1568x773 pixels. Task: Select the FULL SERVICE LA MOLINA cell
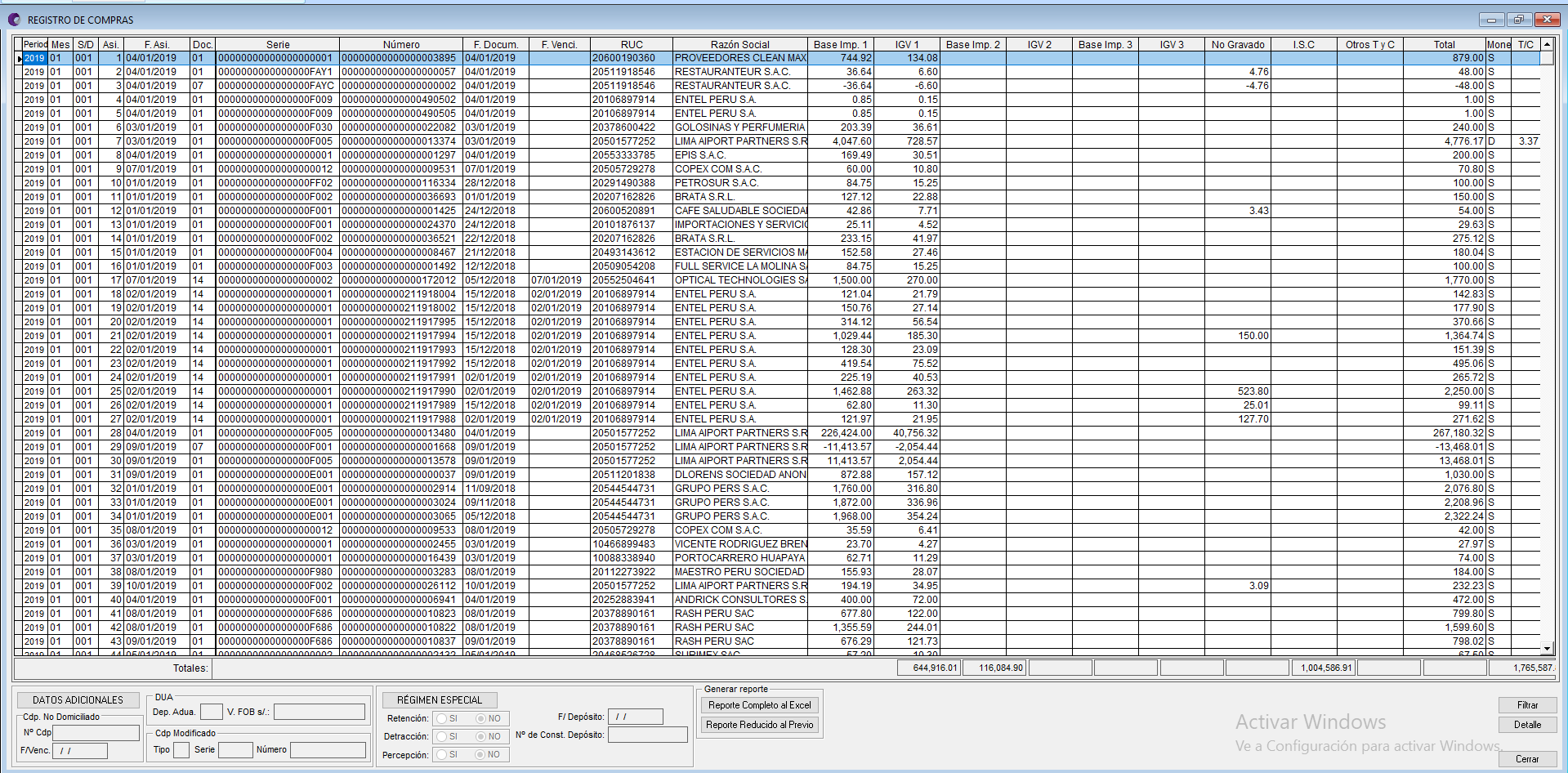pos(740,266)
